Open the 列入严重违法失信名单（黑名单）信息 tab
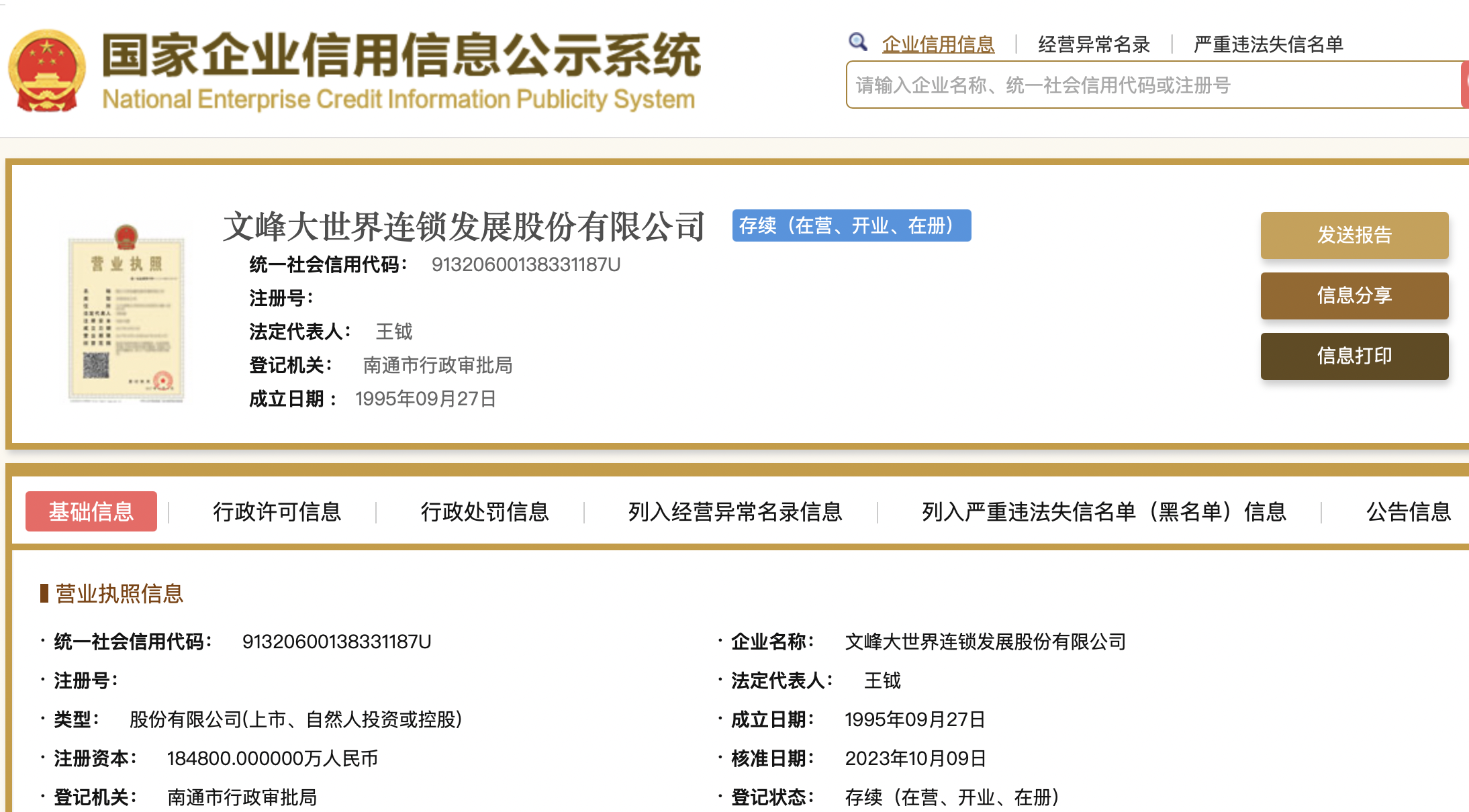This screenshot has height=812, width=1469. click(1104, 512)
